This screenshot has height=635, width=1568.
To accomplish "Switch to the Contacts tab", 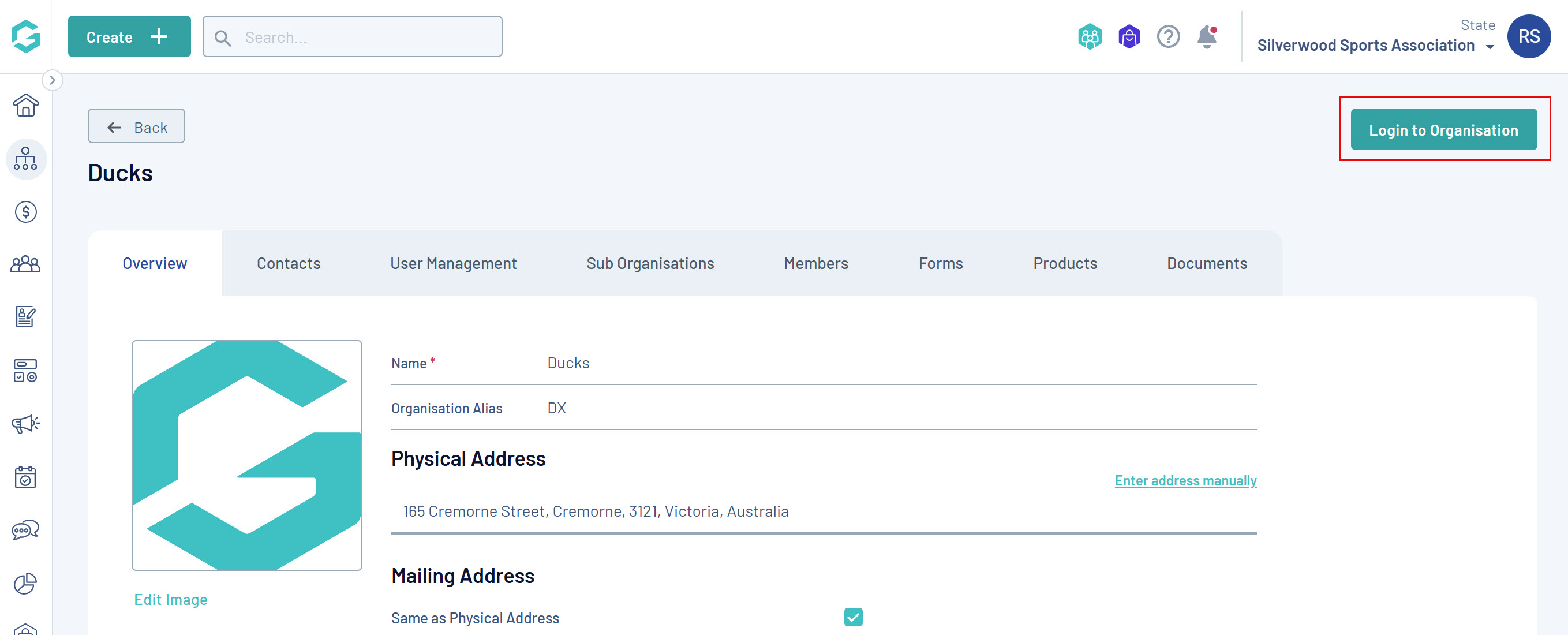I will pos(288,263).
